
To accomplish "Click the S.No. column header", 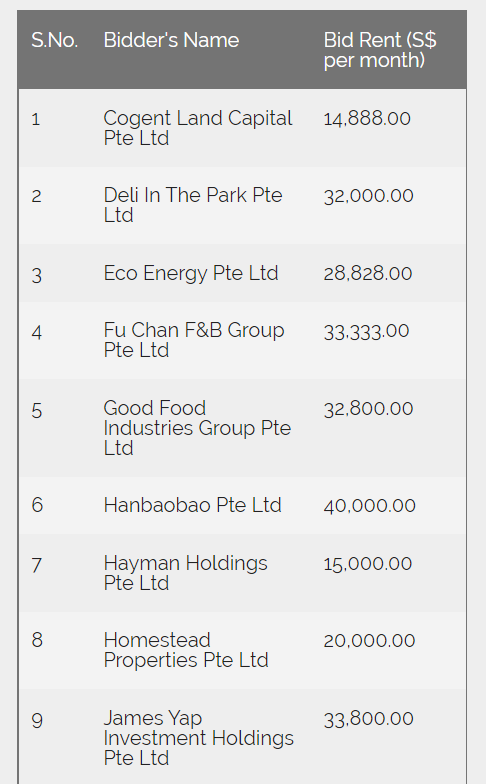I will pyautogui.click(x=54, y=40).
